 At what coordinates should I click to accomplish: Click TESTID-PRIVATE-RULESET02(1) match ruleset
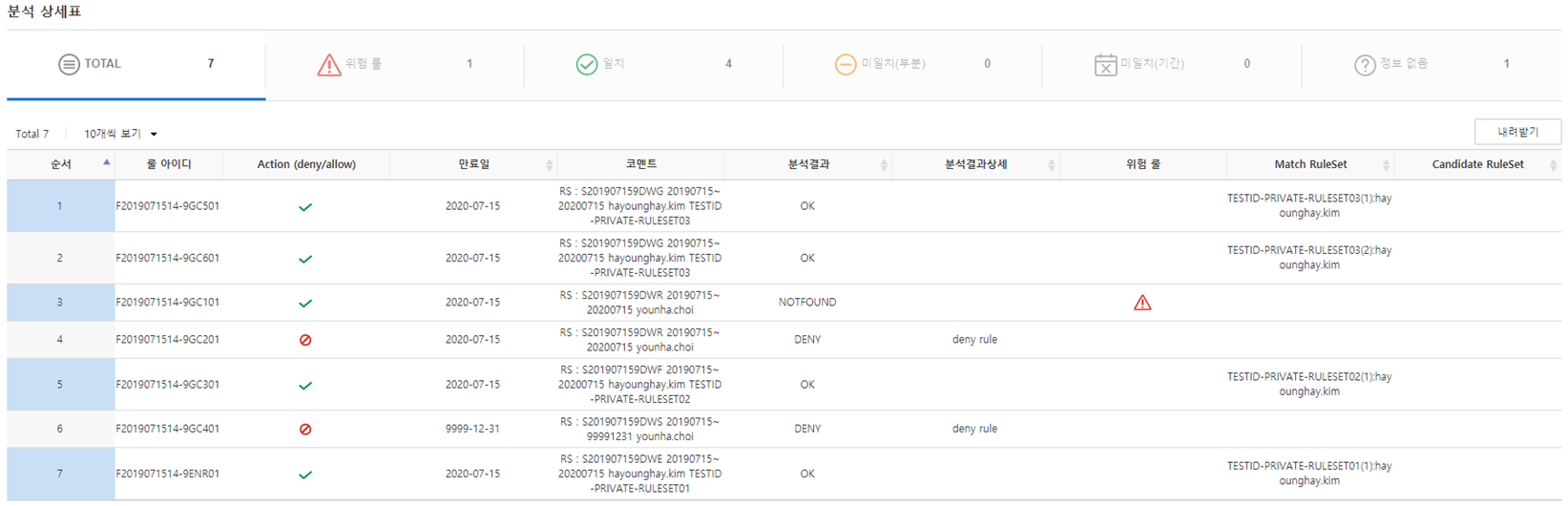1309,385
